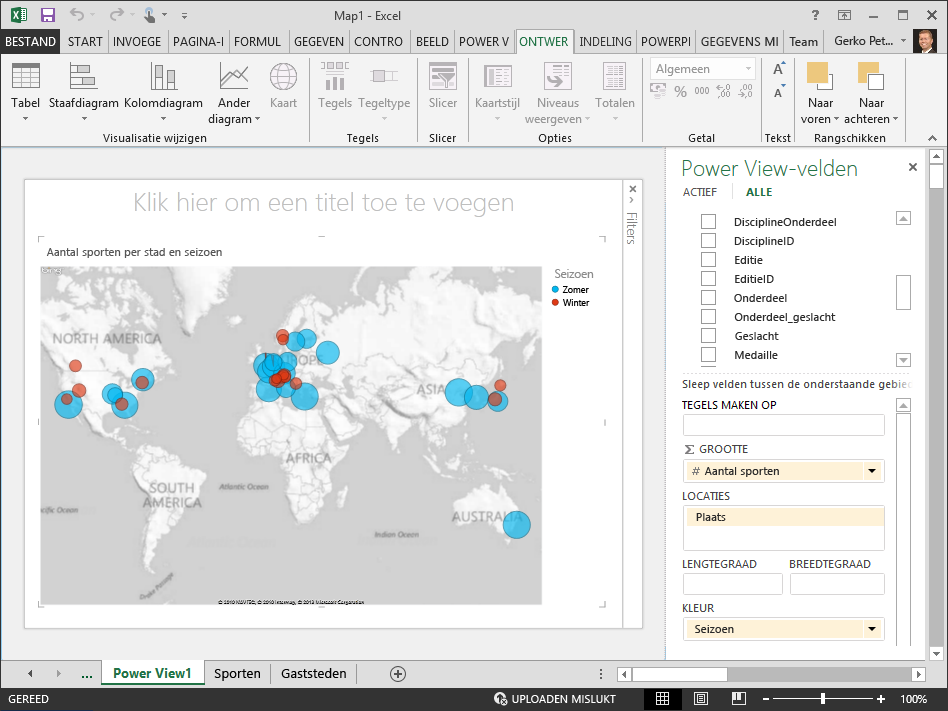This screenshot has height=711, width=948.
Task: Open the Totalen icon
Action: [x=614, y=76]
